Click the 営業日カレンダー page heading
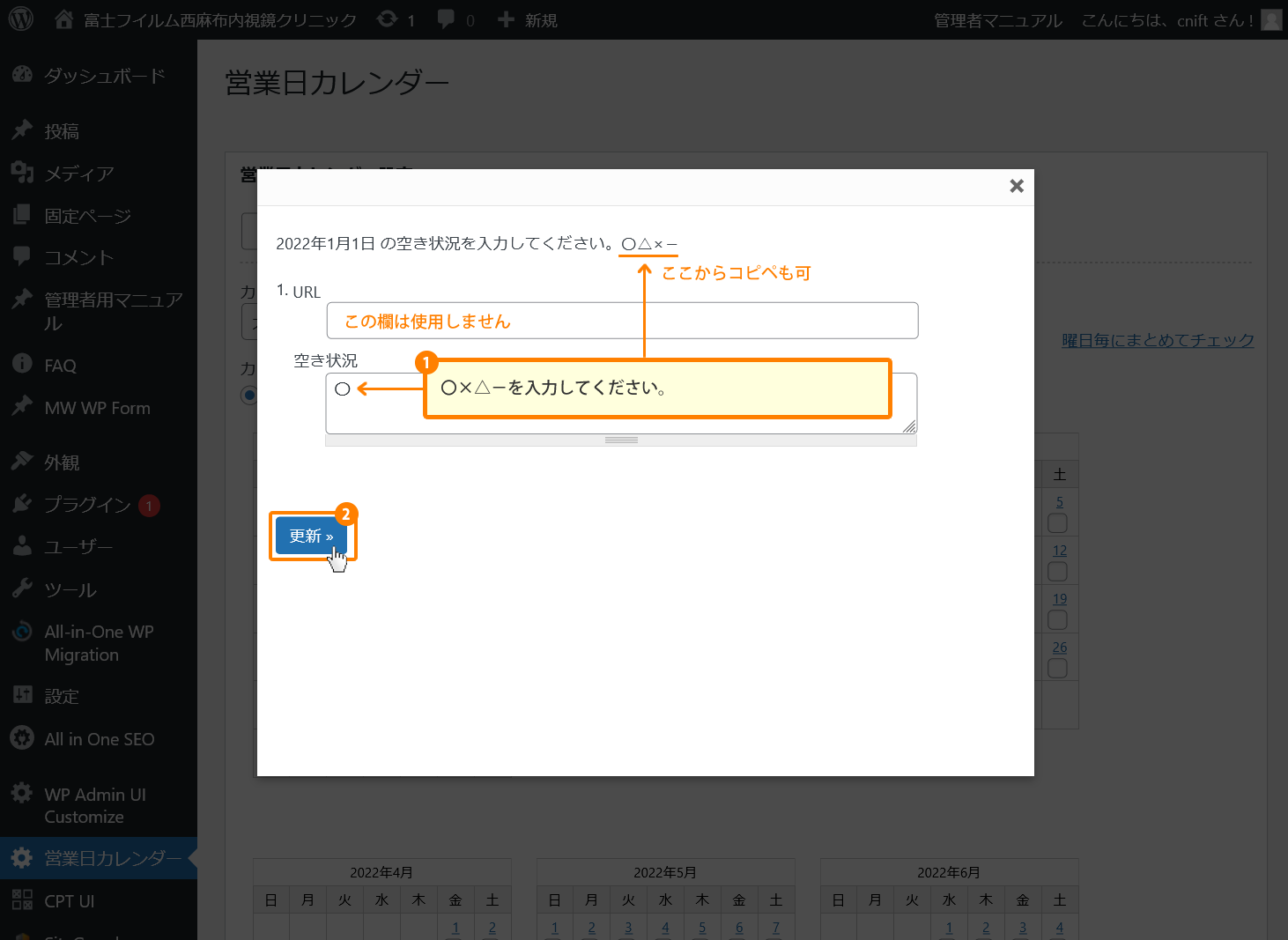1288x940 pixels. [x=337, y=83]
